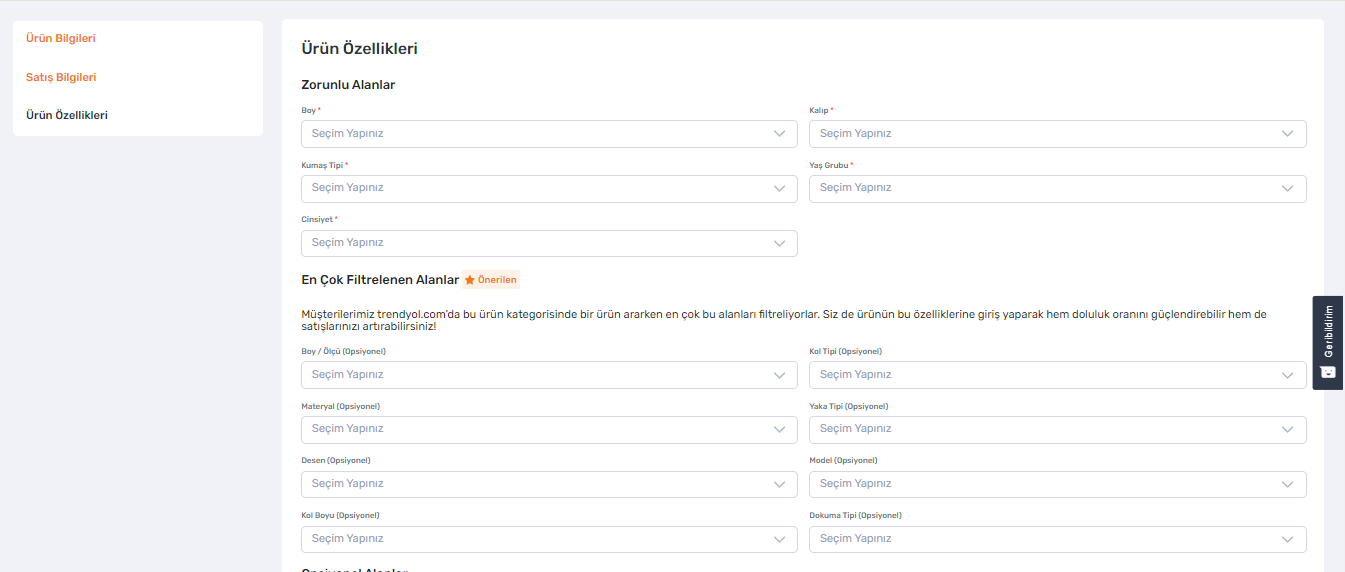1345x572 pixels.
Task: Click the Kol Boyu (Opsiyonel) label
Action: [x=340, y=516]
